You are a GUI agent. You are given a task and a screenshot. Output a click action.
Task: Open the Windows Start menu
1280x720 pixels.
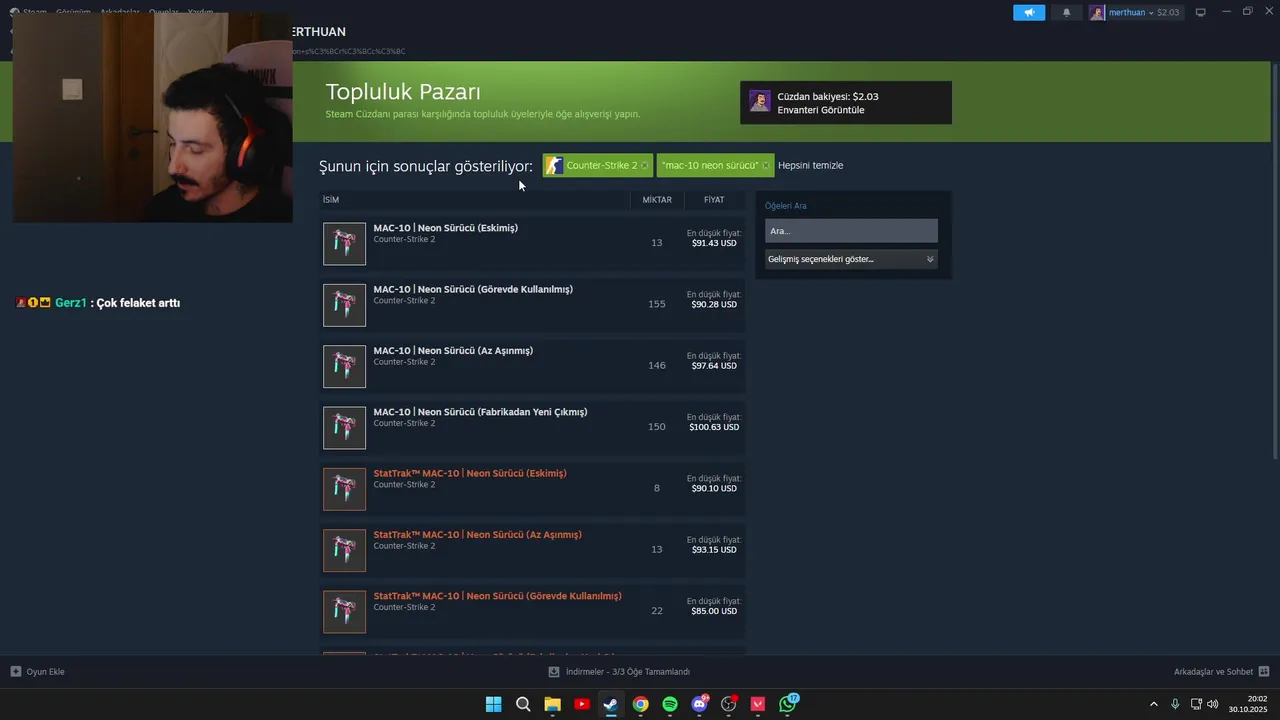(493, 704)
